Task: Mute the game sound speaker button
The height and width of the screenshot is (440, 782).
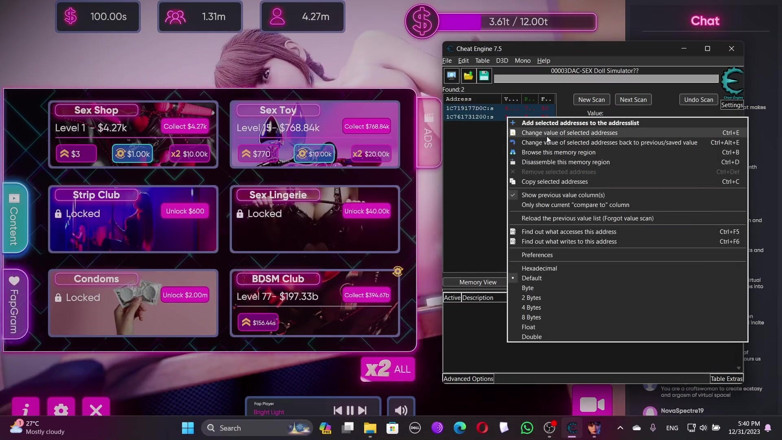Action: coord(401,410)
